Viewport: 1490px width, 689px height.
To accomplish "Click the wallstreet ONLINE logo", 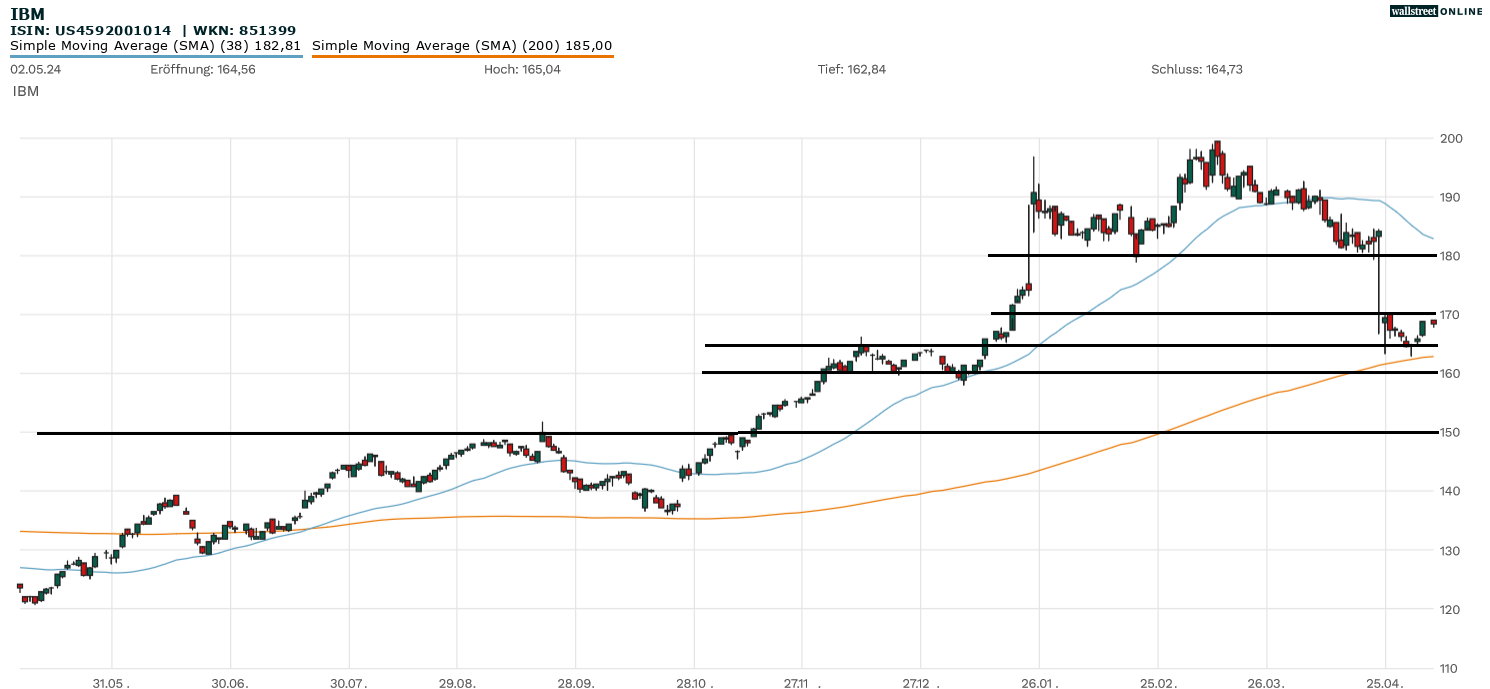I will 1436,11.
